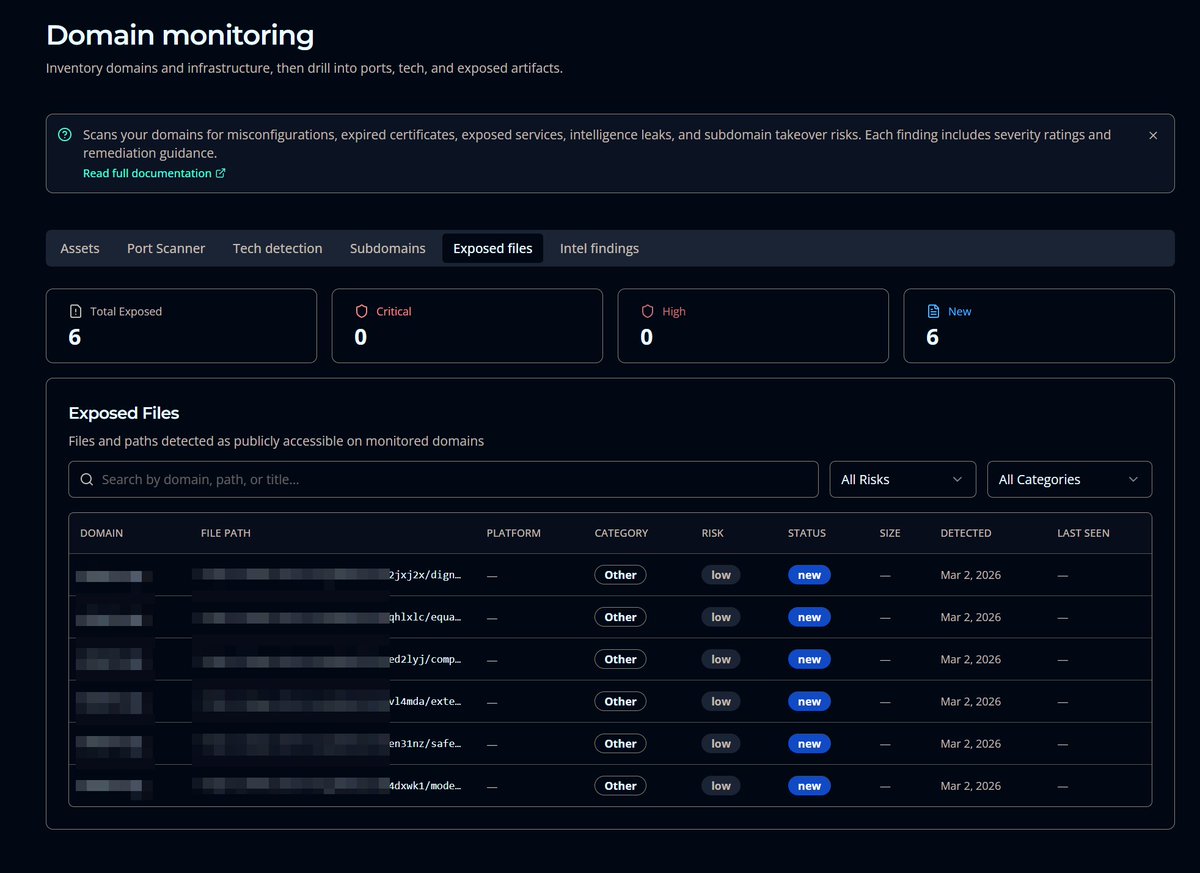Click the Critical shield icon
The width and height of the screenshot is (1200, 873).
coord(362,311)
